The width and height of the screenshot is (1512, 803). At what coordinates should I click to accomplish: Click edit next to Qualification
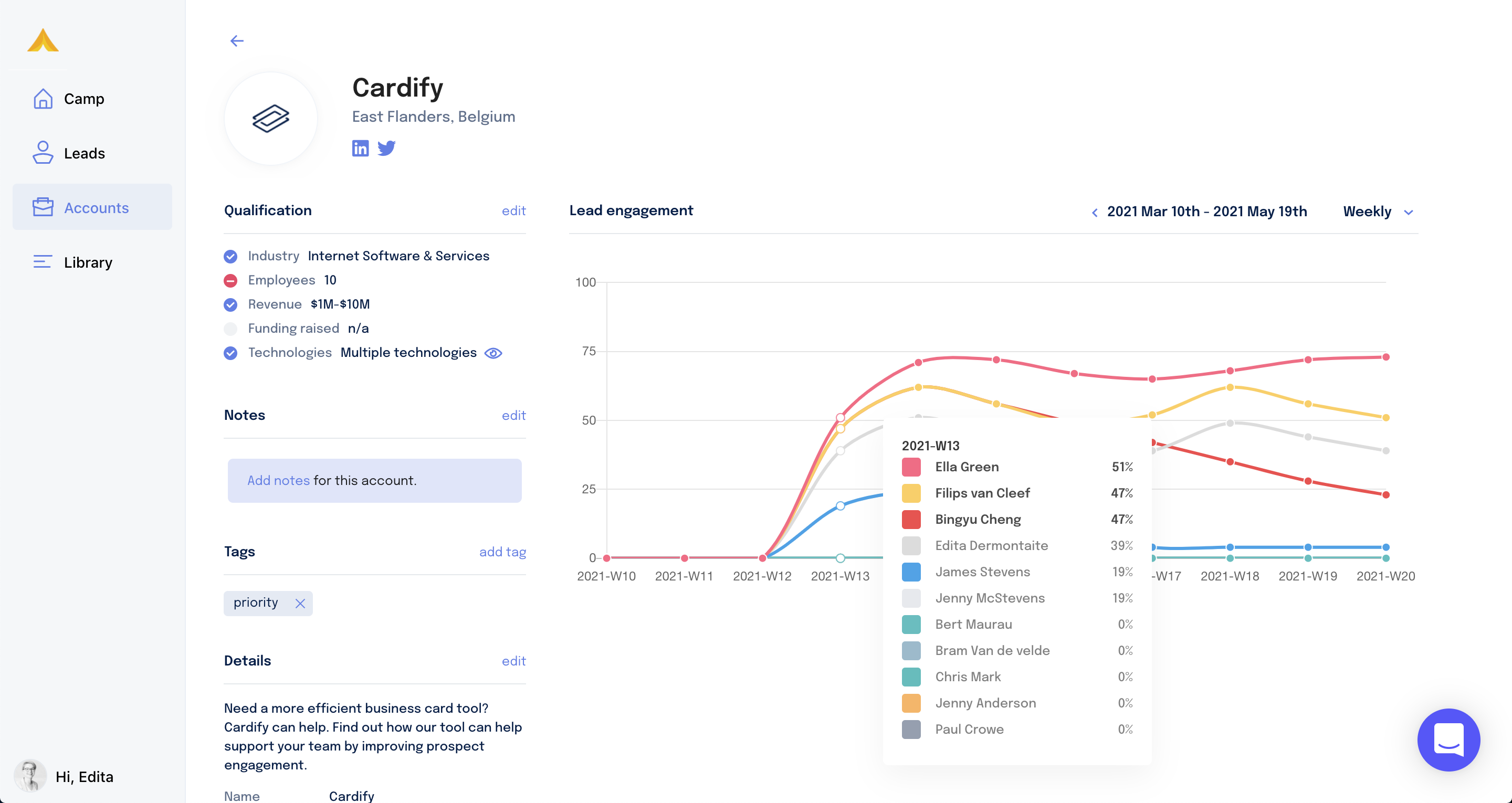click(513, 211)
